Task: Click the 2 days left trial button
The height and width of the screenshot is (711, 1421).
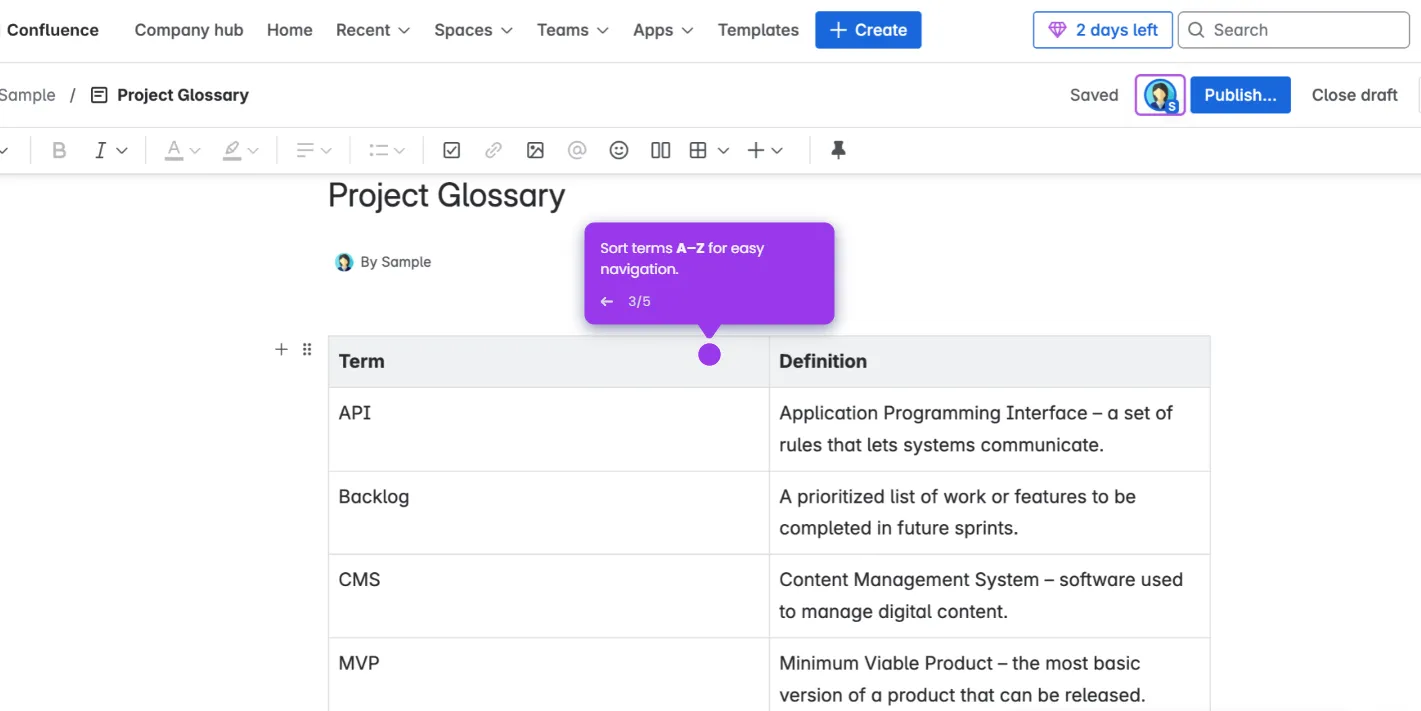Action: click(1102, 30)
